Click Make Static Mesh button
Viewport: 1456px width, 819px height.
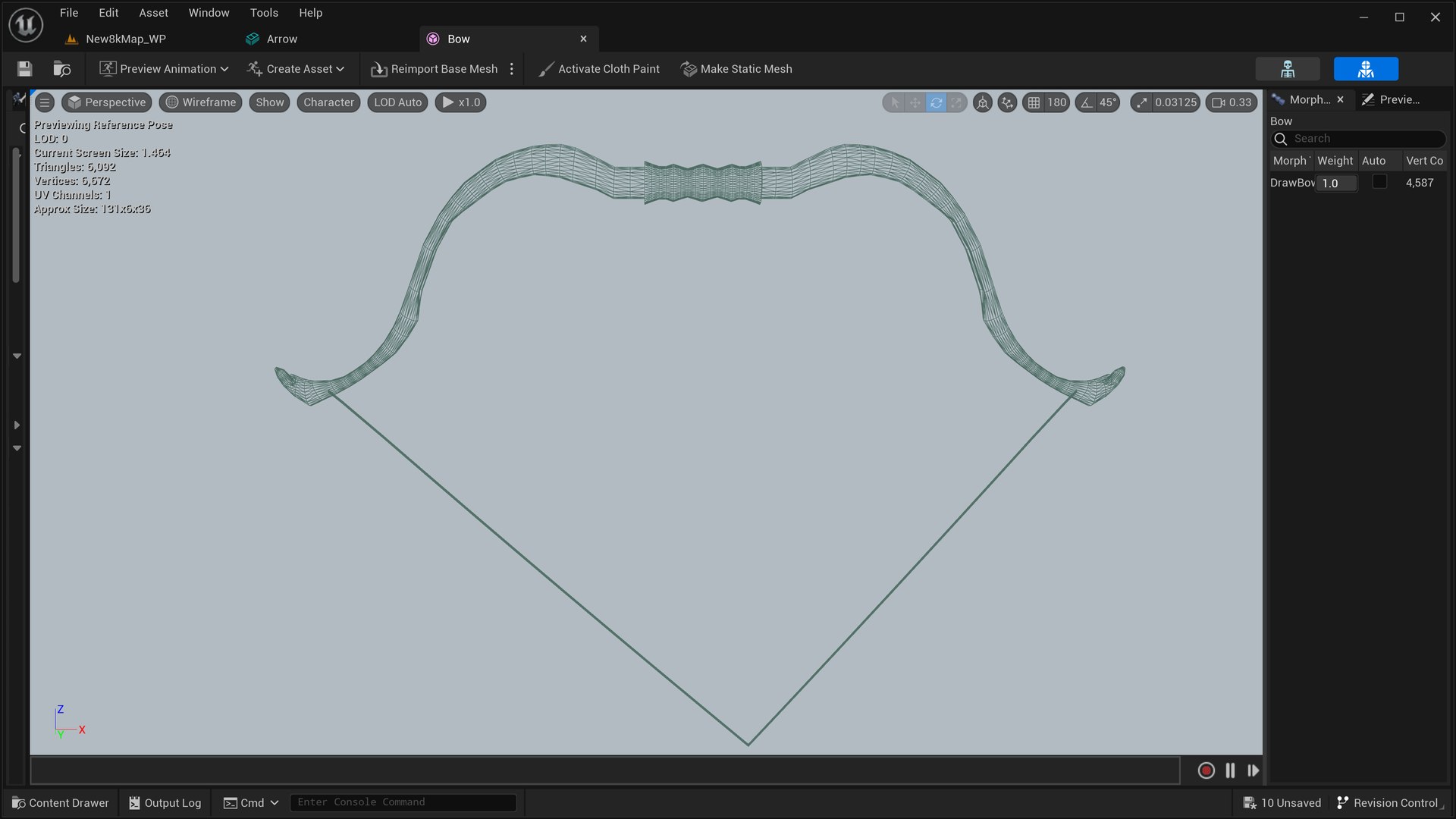tap(736, 69)
